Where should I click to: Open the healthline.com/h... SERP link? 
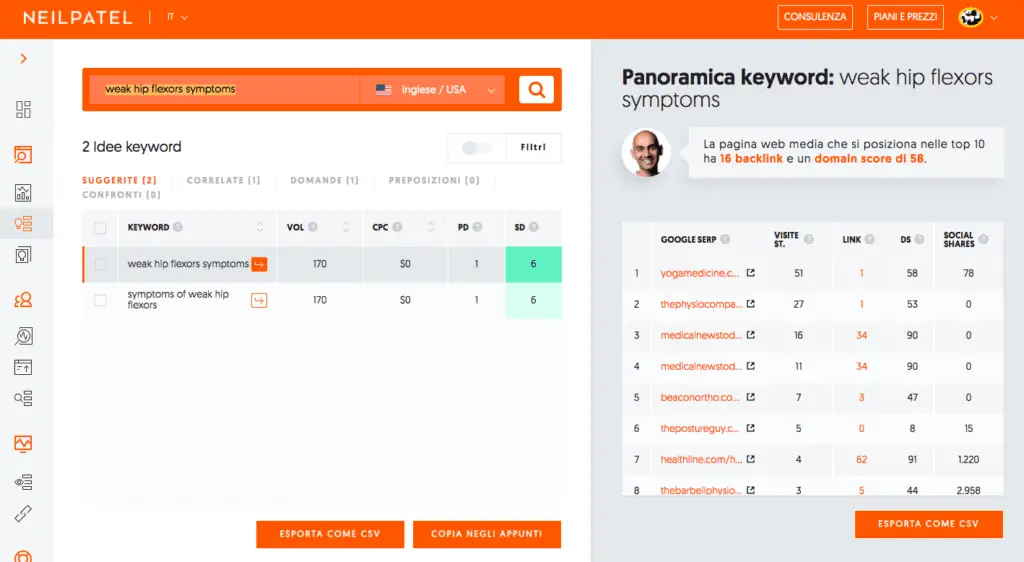[701, 460]
